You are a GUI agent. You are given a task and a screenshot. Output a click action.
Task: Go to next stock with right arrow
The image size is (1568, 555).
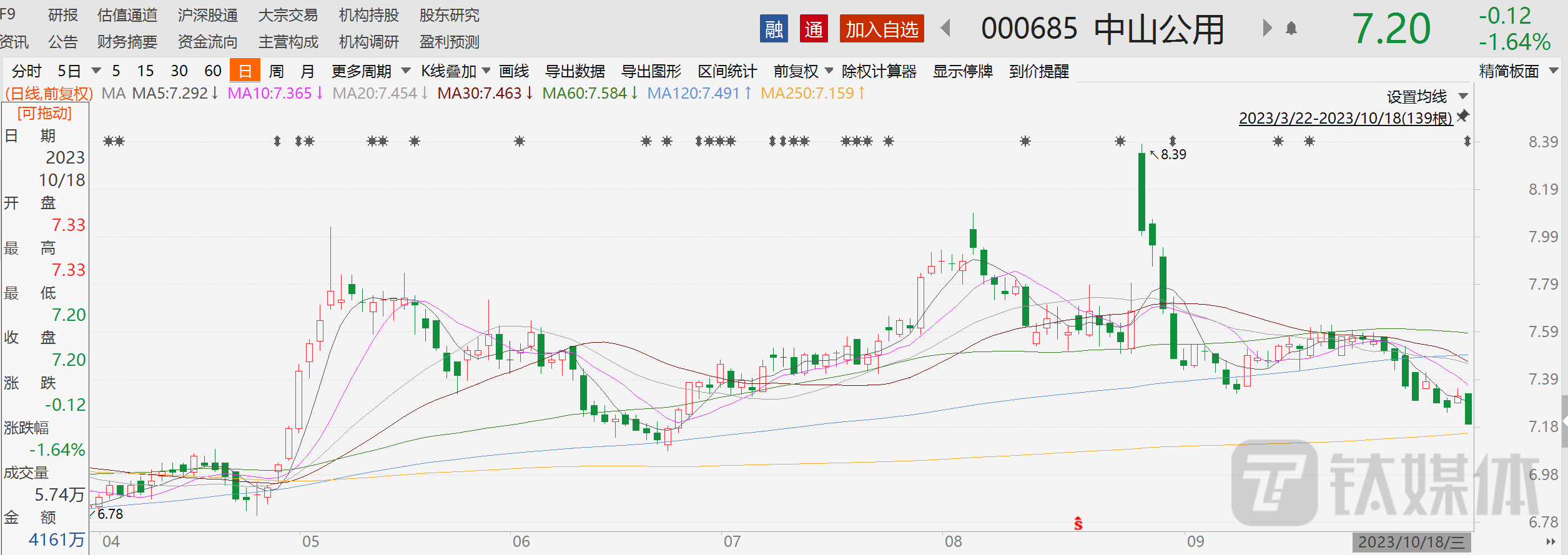click(1266, 28)
